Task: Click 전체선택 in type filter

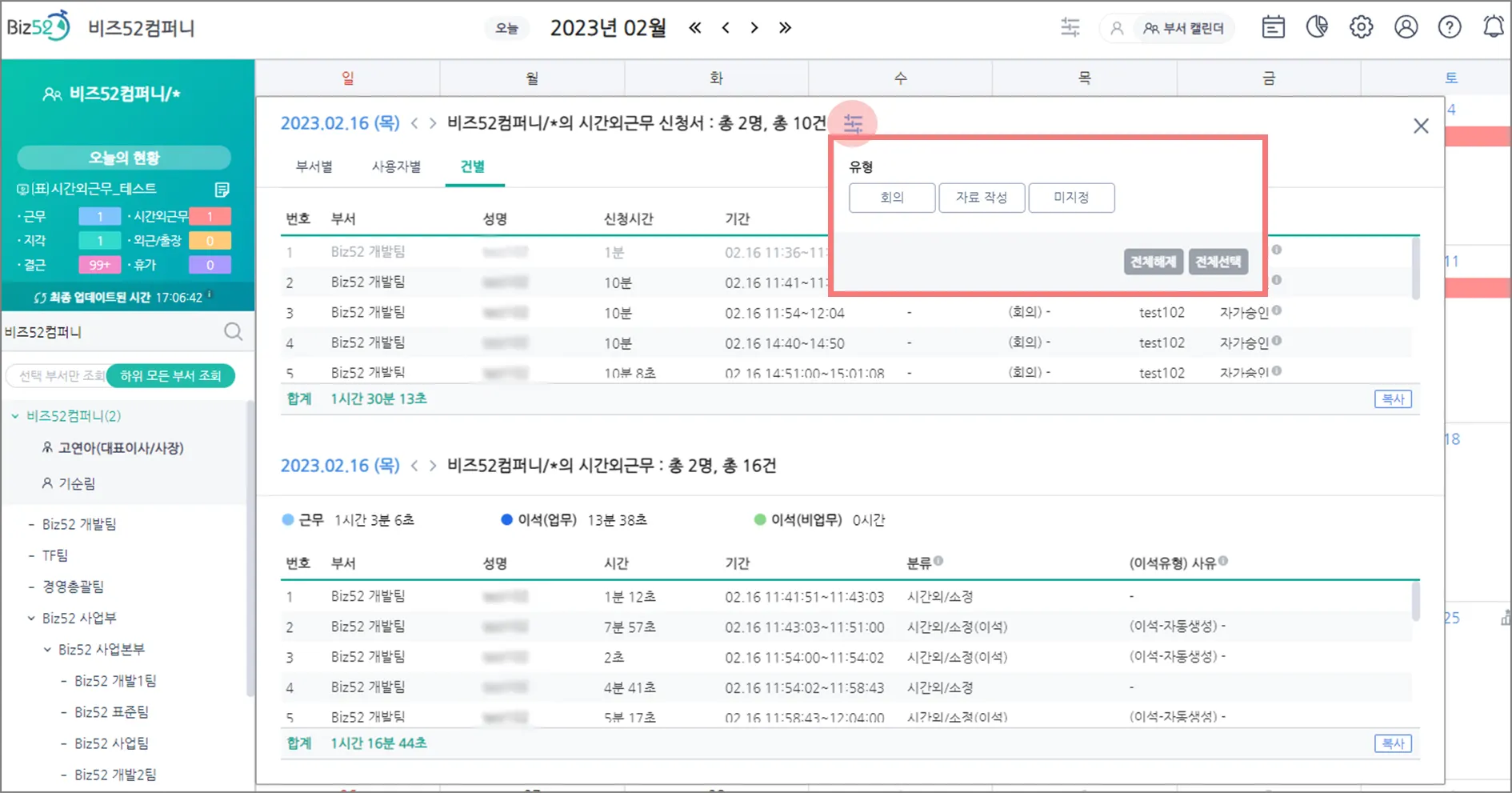Action: (x=1218, y=262)
